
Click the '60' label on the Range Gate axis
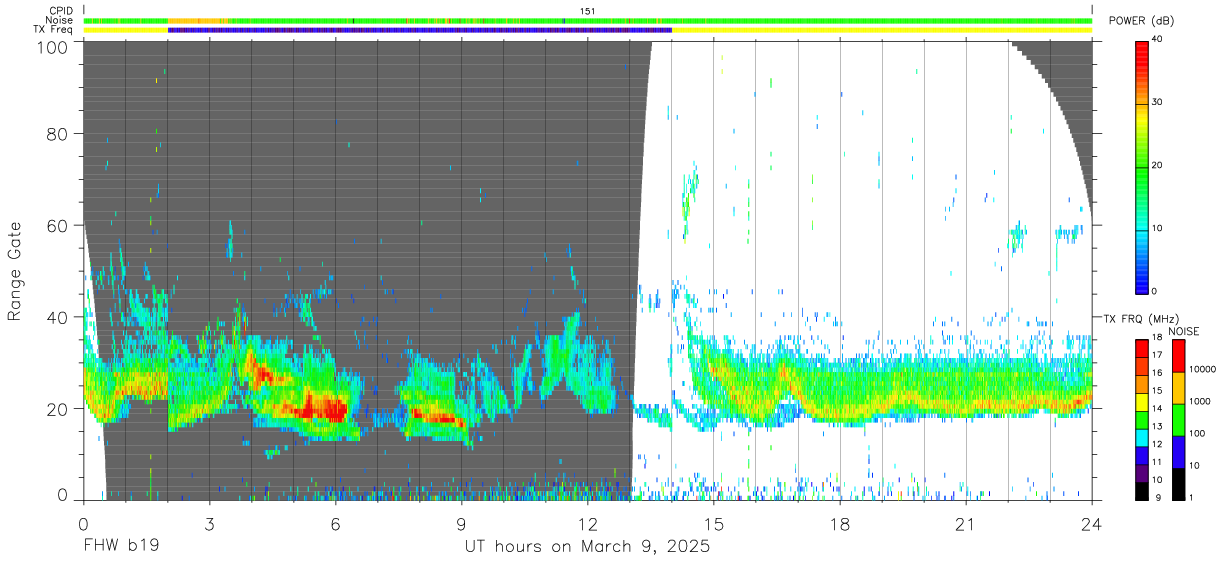coord(57,225)
